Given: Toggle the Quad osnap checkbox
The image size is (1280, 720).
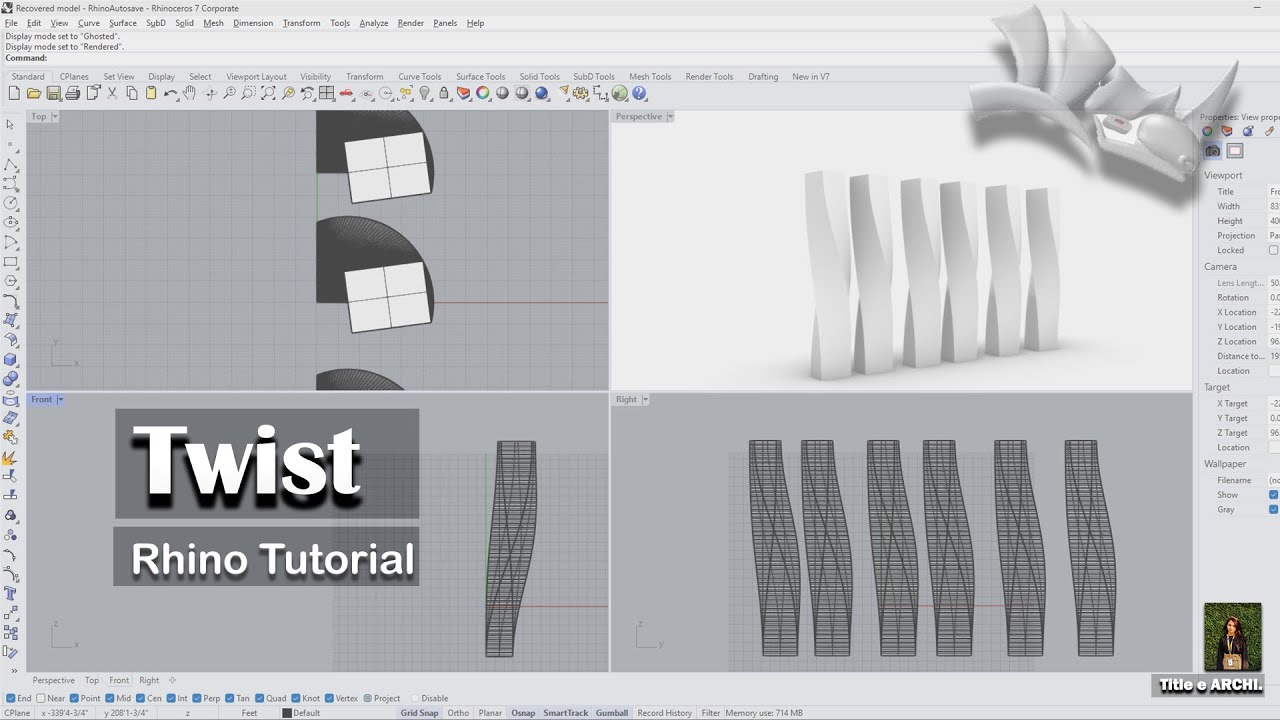Looking at the screenshot, I should coord(259,698).
